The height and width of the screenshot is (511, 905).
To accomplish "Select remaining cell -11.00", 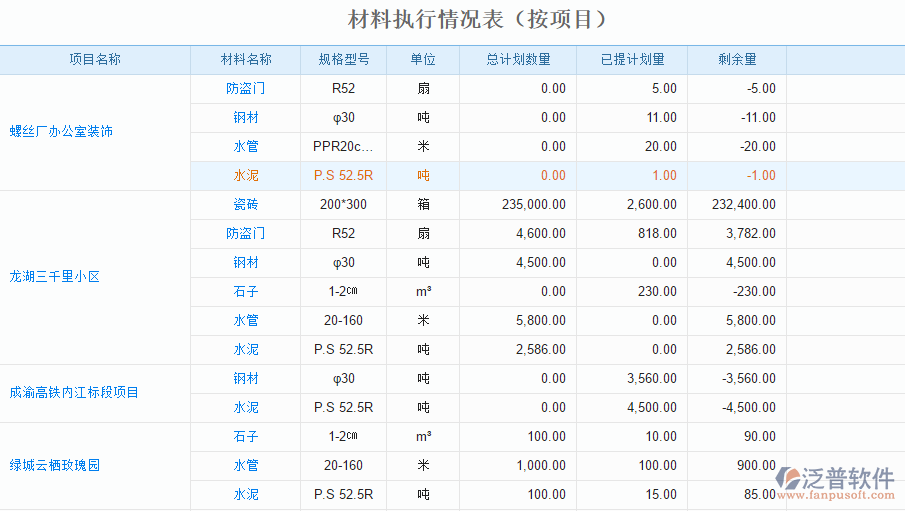I will (737, 118).
